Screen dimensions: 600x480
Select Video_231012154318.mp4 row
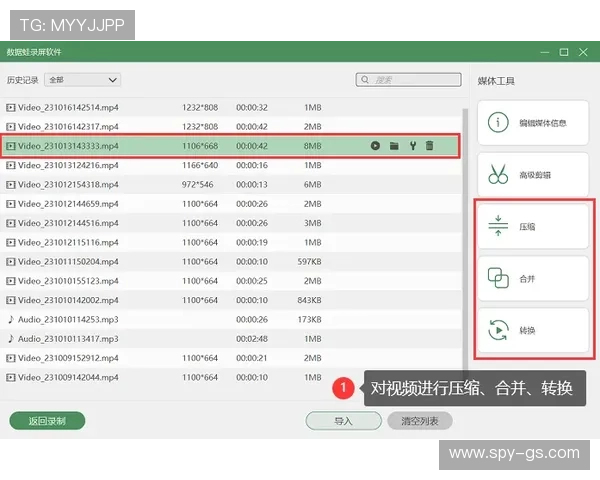click(231, 184)
